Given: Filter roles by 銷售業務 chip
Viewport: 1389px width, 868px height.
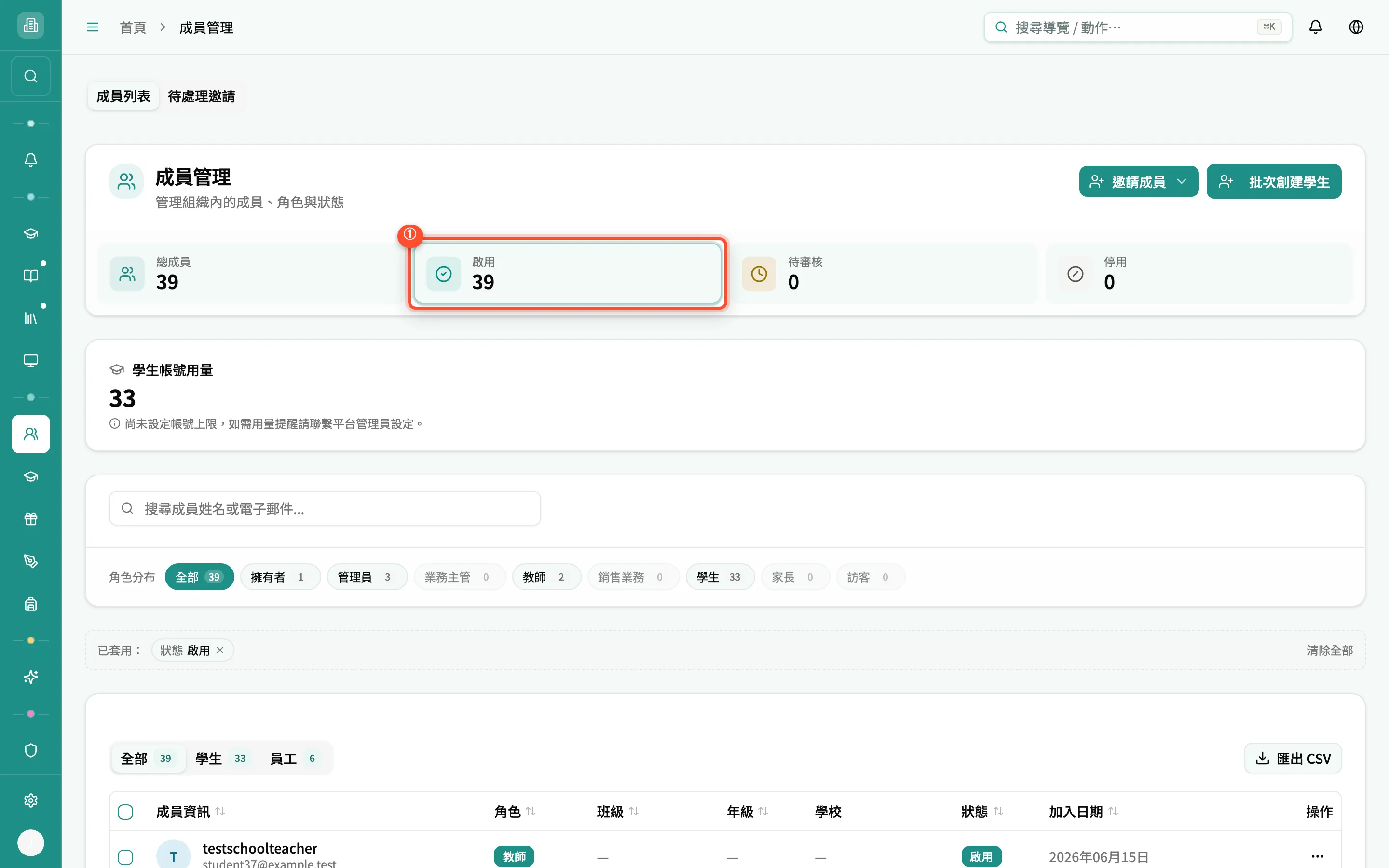Looking at the screenshot, I should click(633, 577).
